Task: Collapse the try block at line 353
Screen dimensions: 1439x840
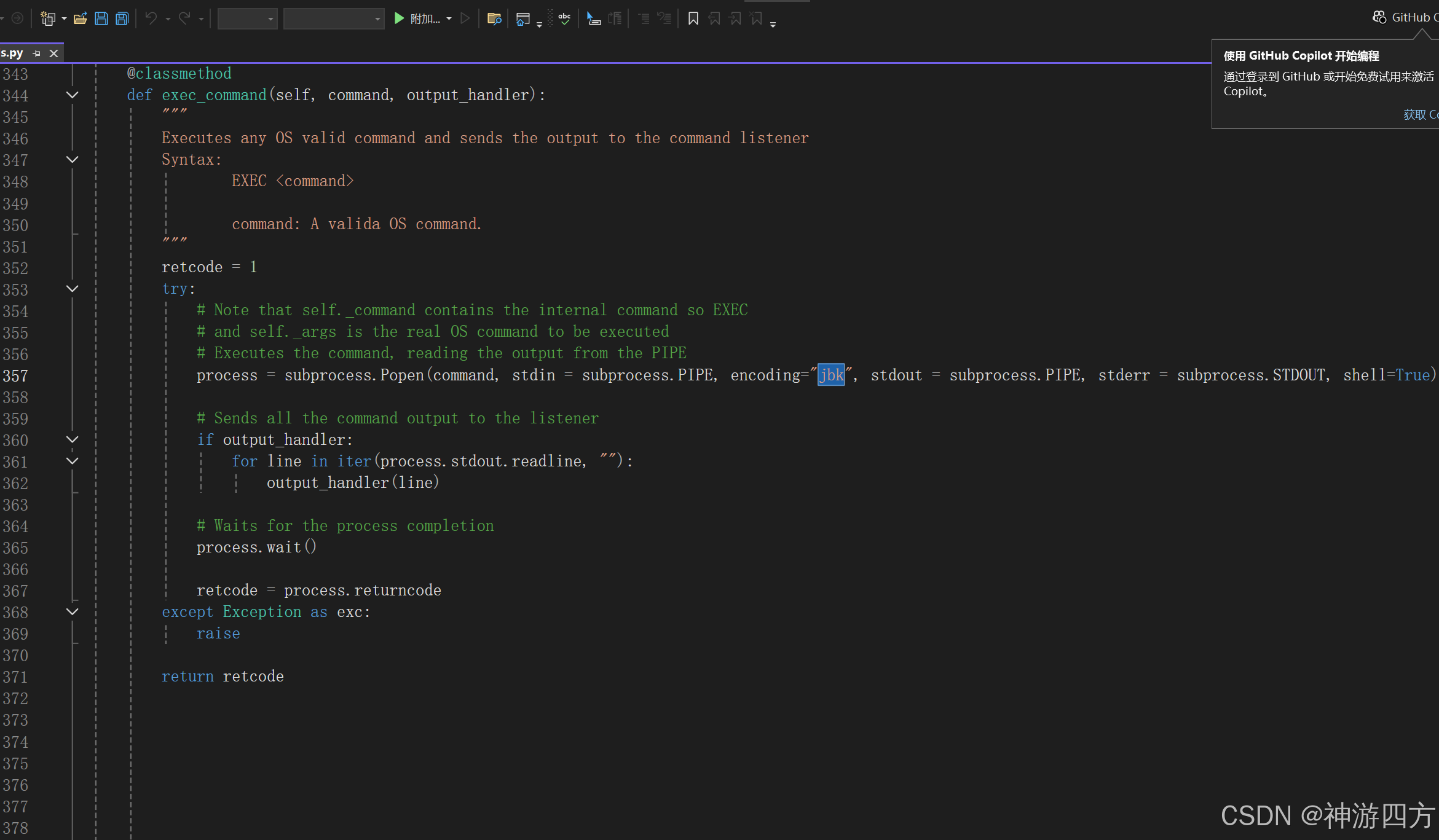Action: click(x=72, y=289)
